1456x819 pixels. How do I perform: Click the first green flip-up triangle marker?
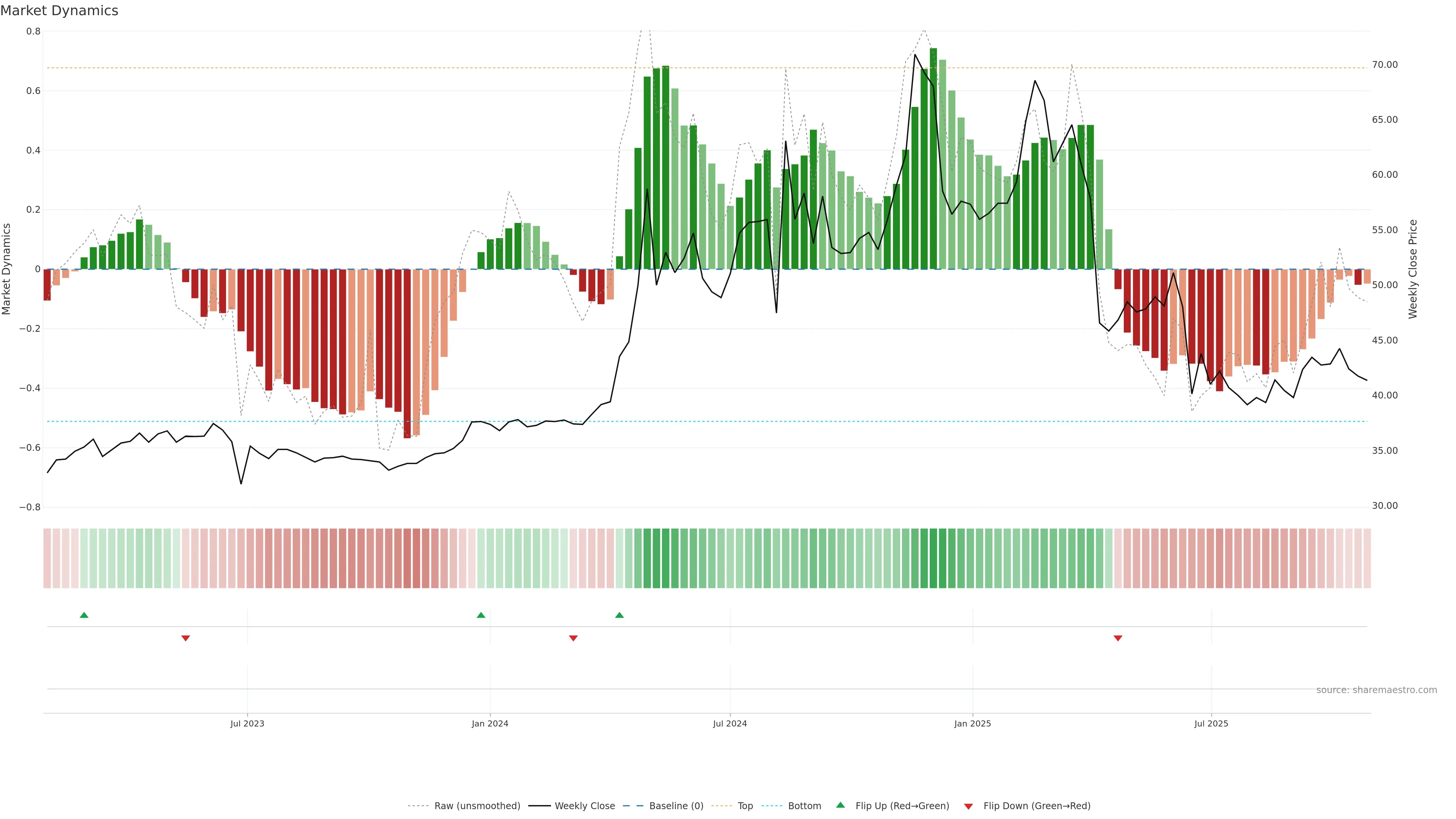[84, 615]
